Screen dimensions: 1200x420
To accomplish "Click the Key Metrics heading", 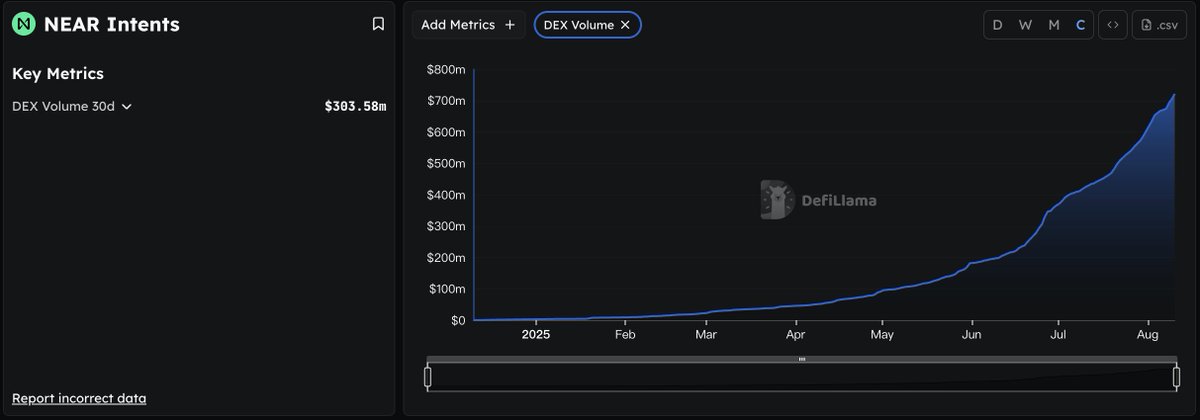I will point(58,74).
